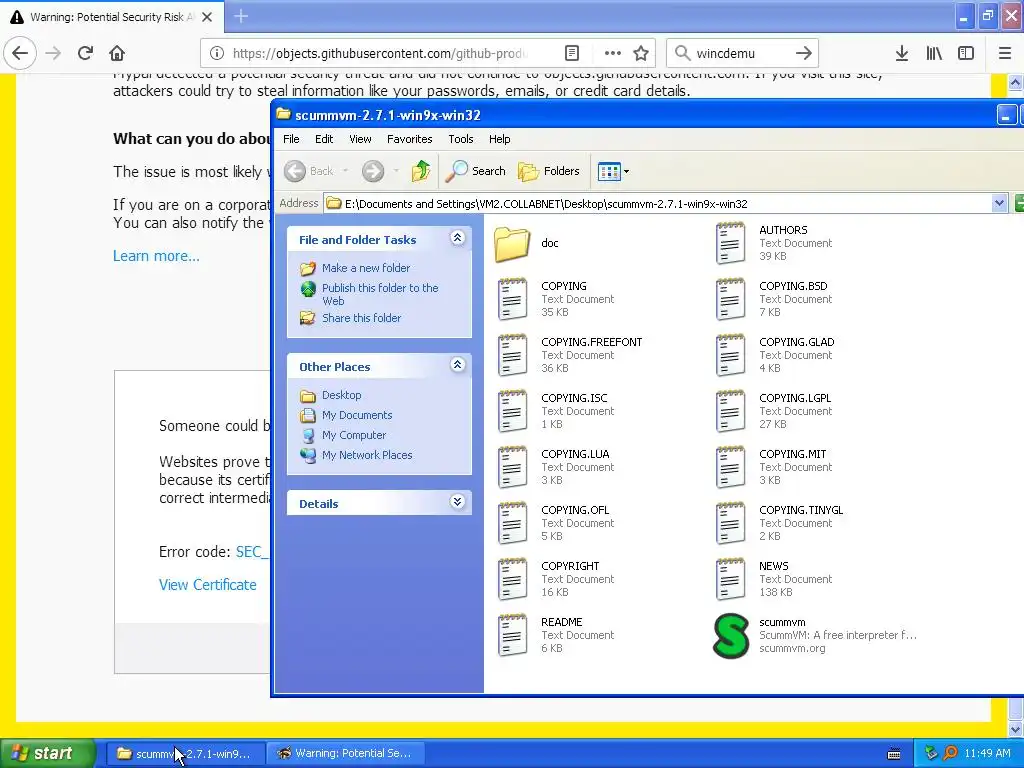
Task: Select the COPYING.LGPL file icon
Action: point(730,411)
